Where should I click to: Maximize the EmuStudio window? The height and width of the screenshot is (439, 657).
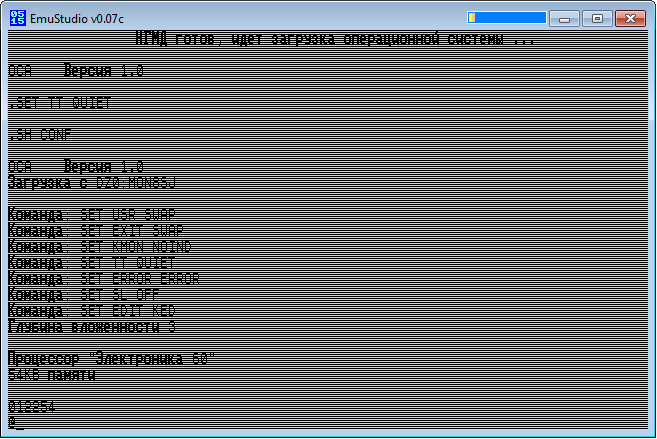coord(596,17)
